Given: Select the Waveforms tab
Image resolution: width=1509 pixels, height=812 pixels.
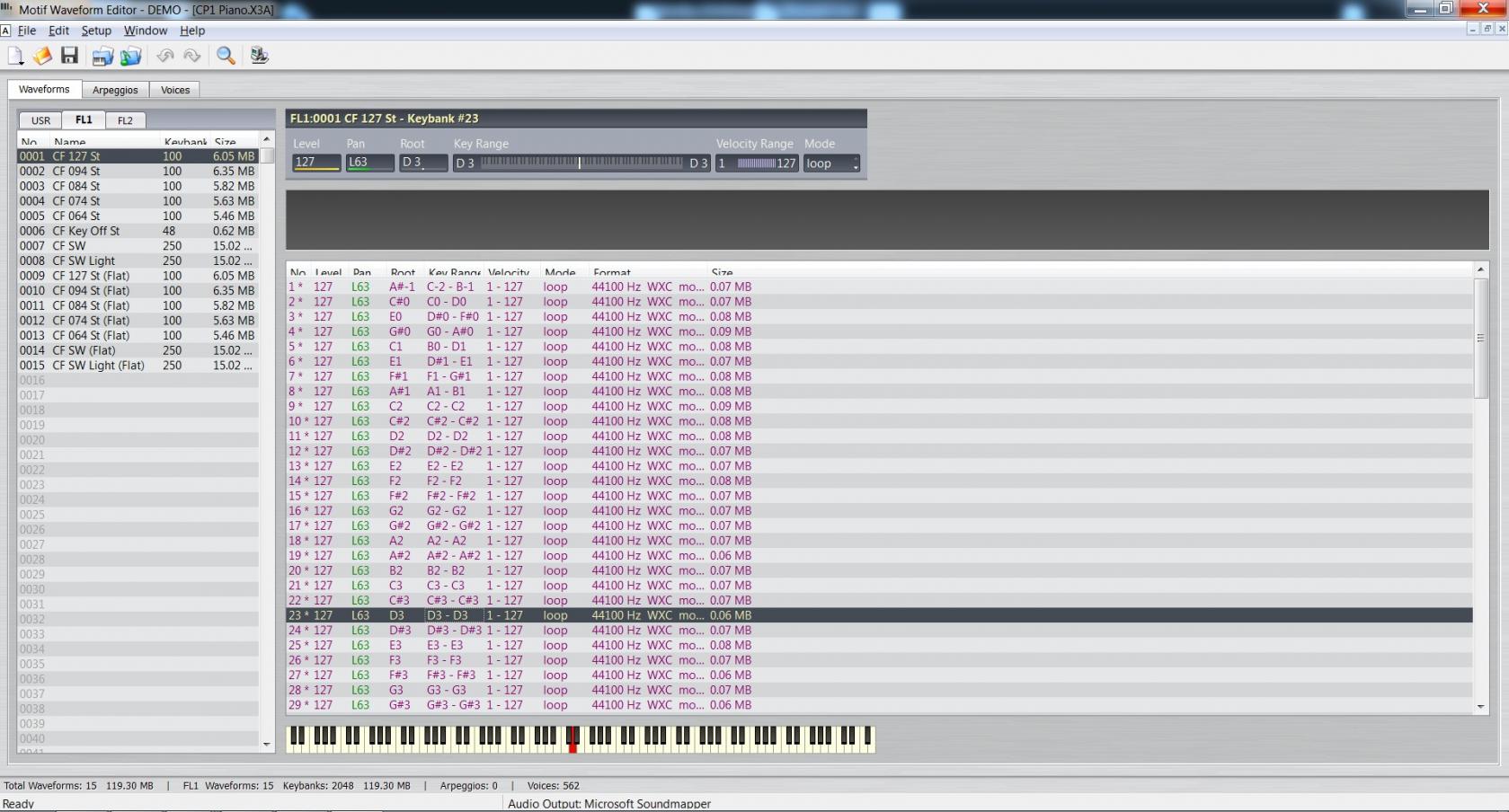Looking at the screenshot, I should click(44, 89).
